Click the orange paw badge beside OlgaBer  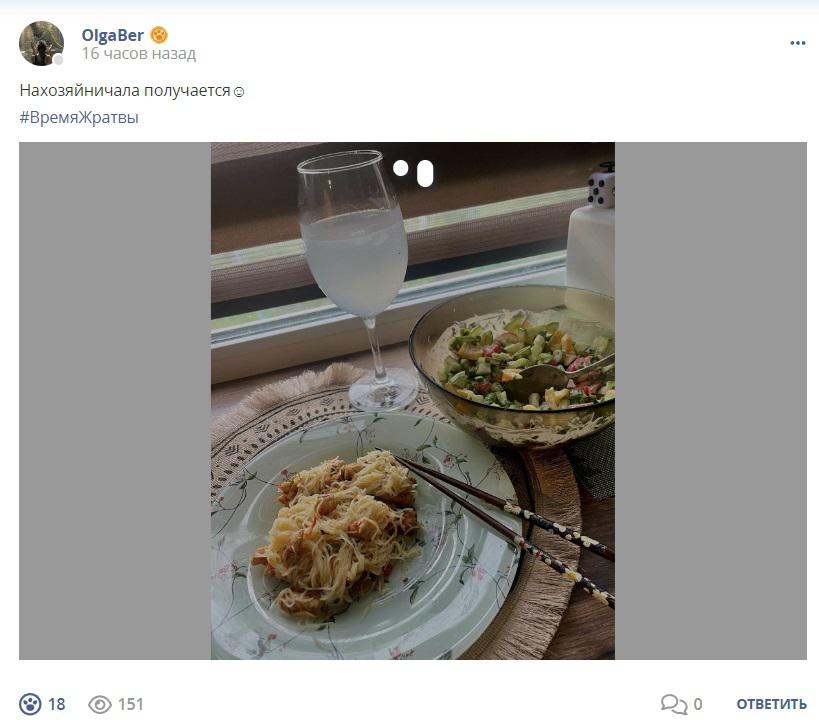(x=159, y=36)
